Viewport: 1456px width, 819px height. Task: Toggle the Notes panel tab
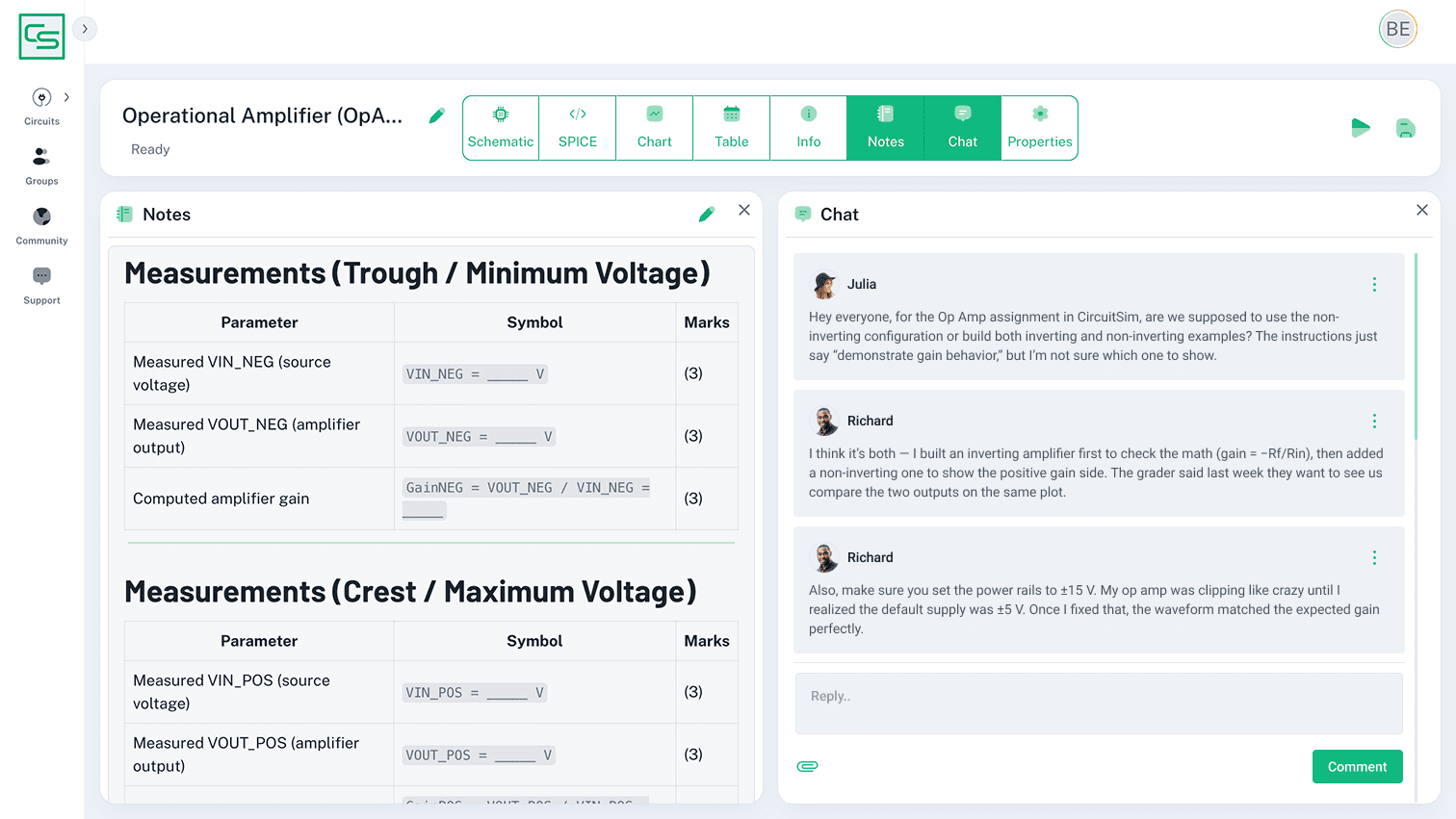point(886,128)
